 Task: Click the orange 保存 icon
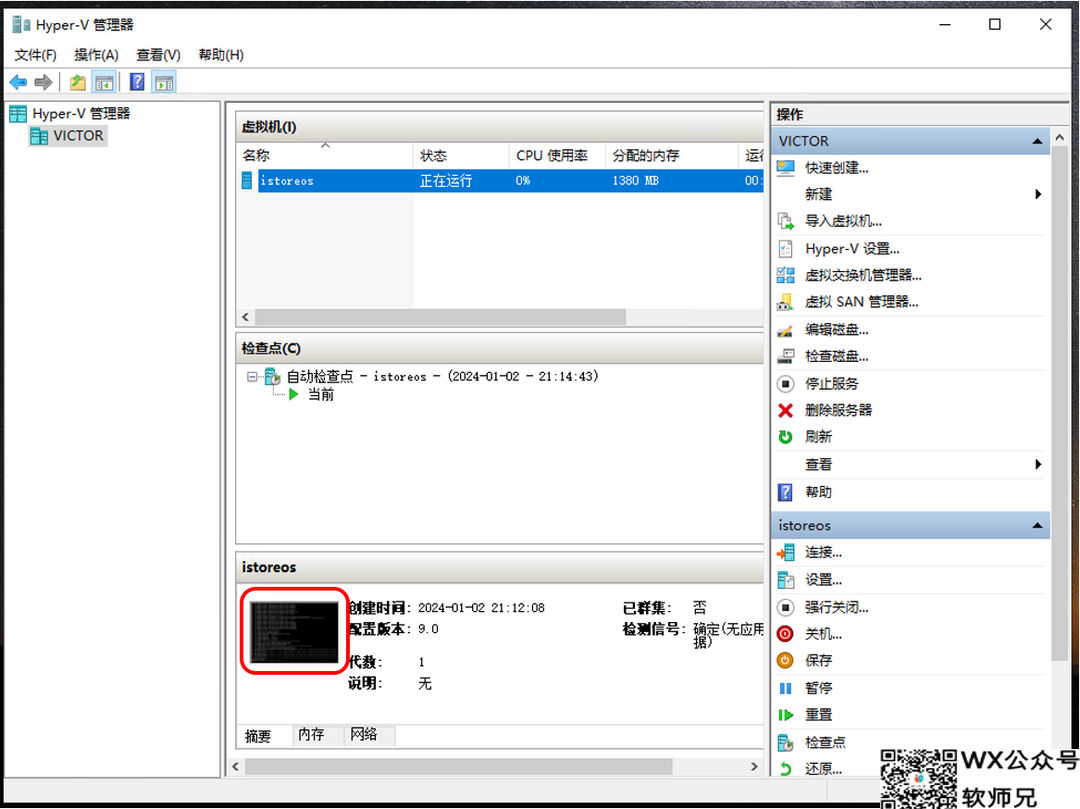[785, 660]
